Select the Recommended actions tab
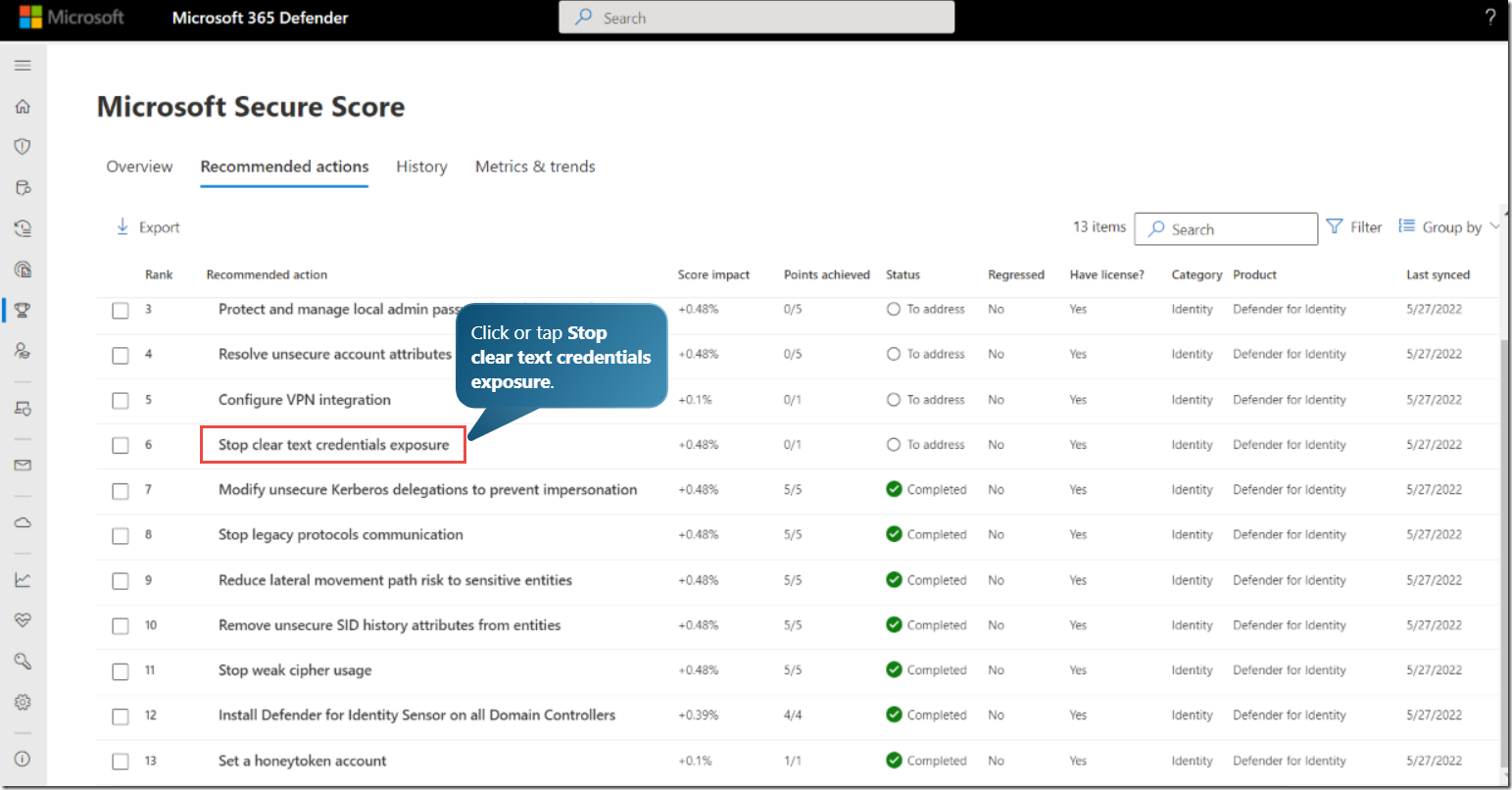1512x790 pixels. click(x=284, y=167)
